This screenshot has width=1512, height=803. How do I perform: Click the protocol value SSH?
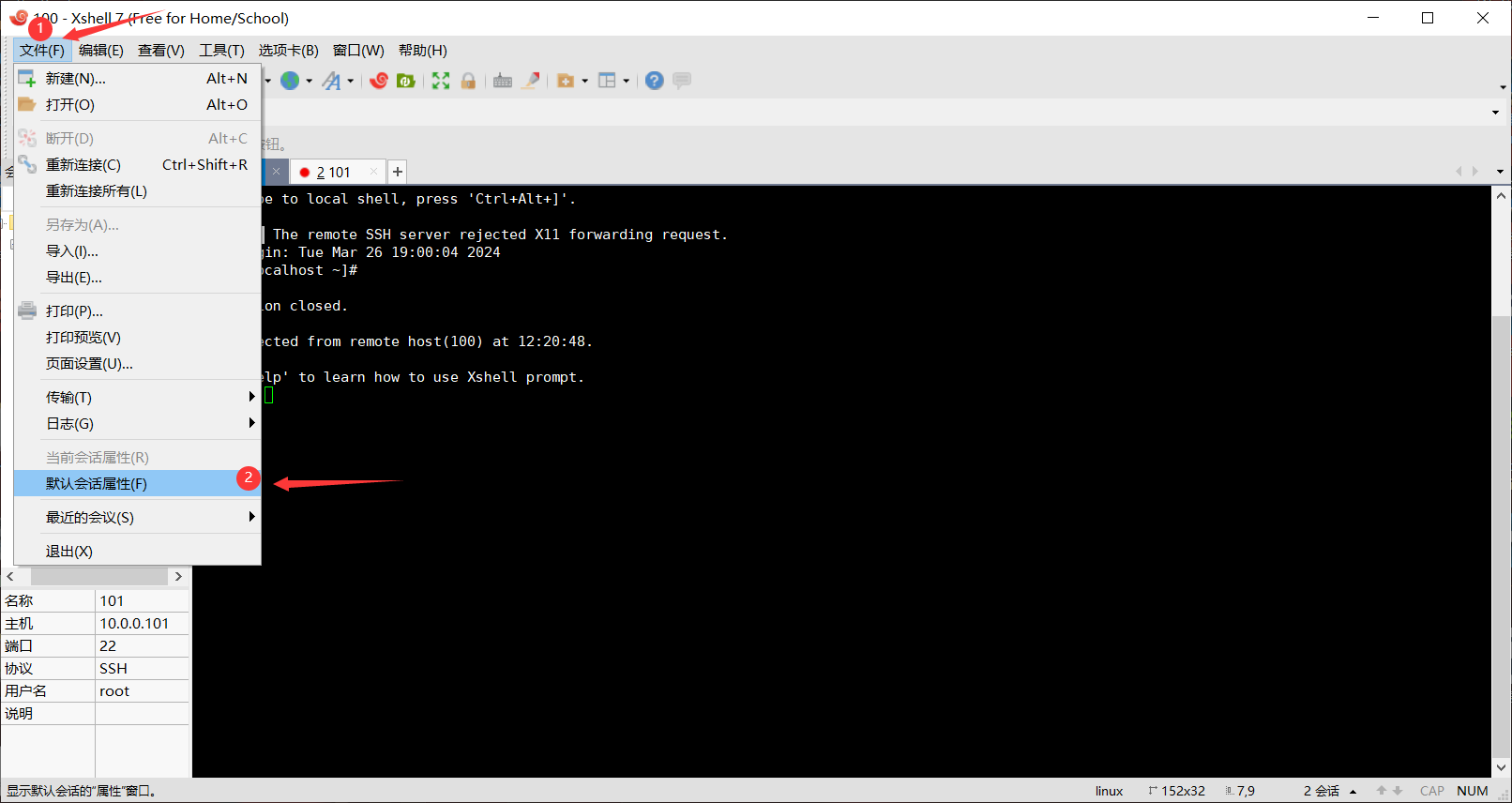pos(113,668)
